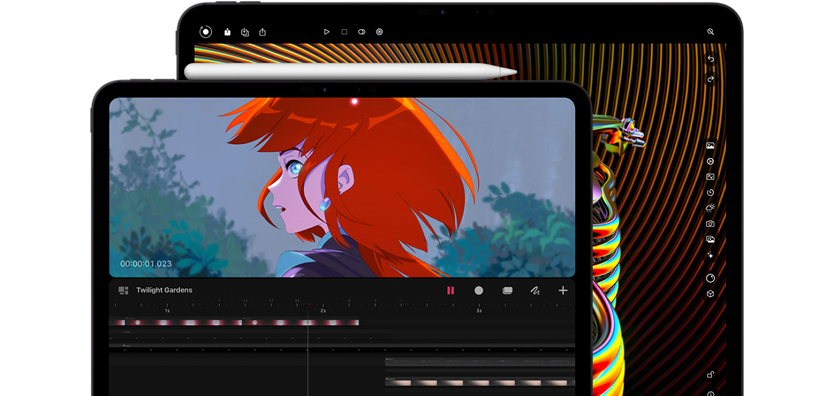Jump to the 3s mark on the ruler
The height and width of the screenshot is (396, 834).
479,310
